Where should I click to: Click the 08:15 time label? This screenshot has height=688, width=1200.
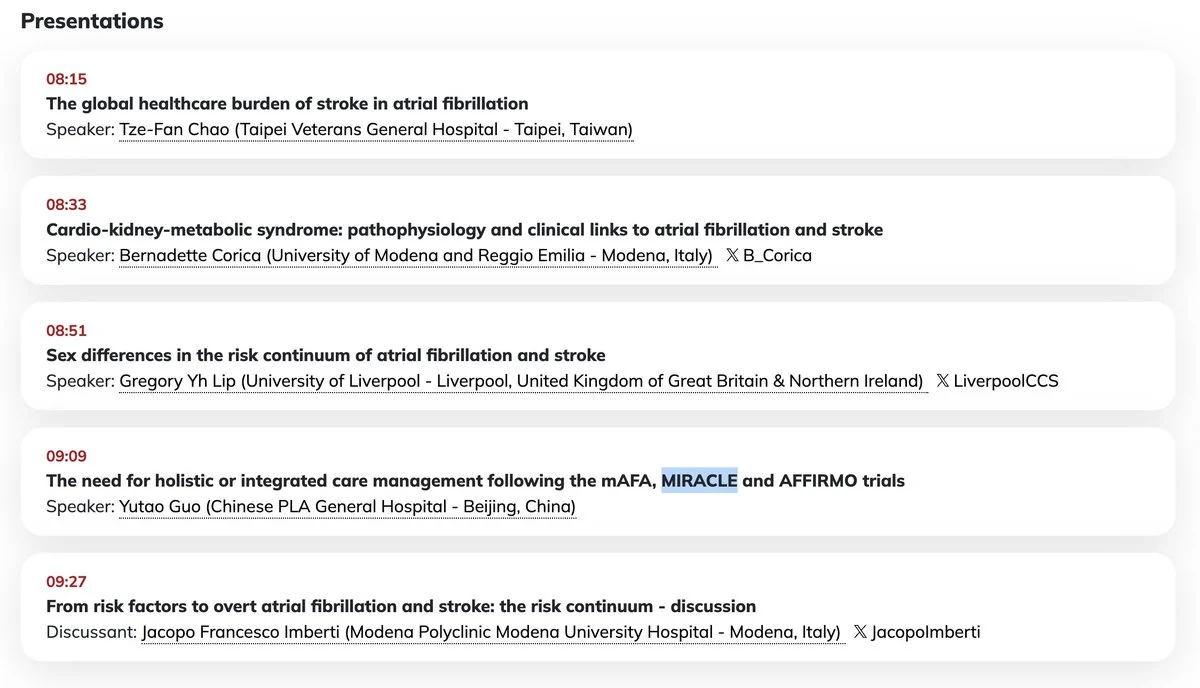67,79
